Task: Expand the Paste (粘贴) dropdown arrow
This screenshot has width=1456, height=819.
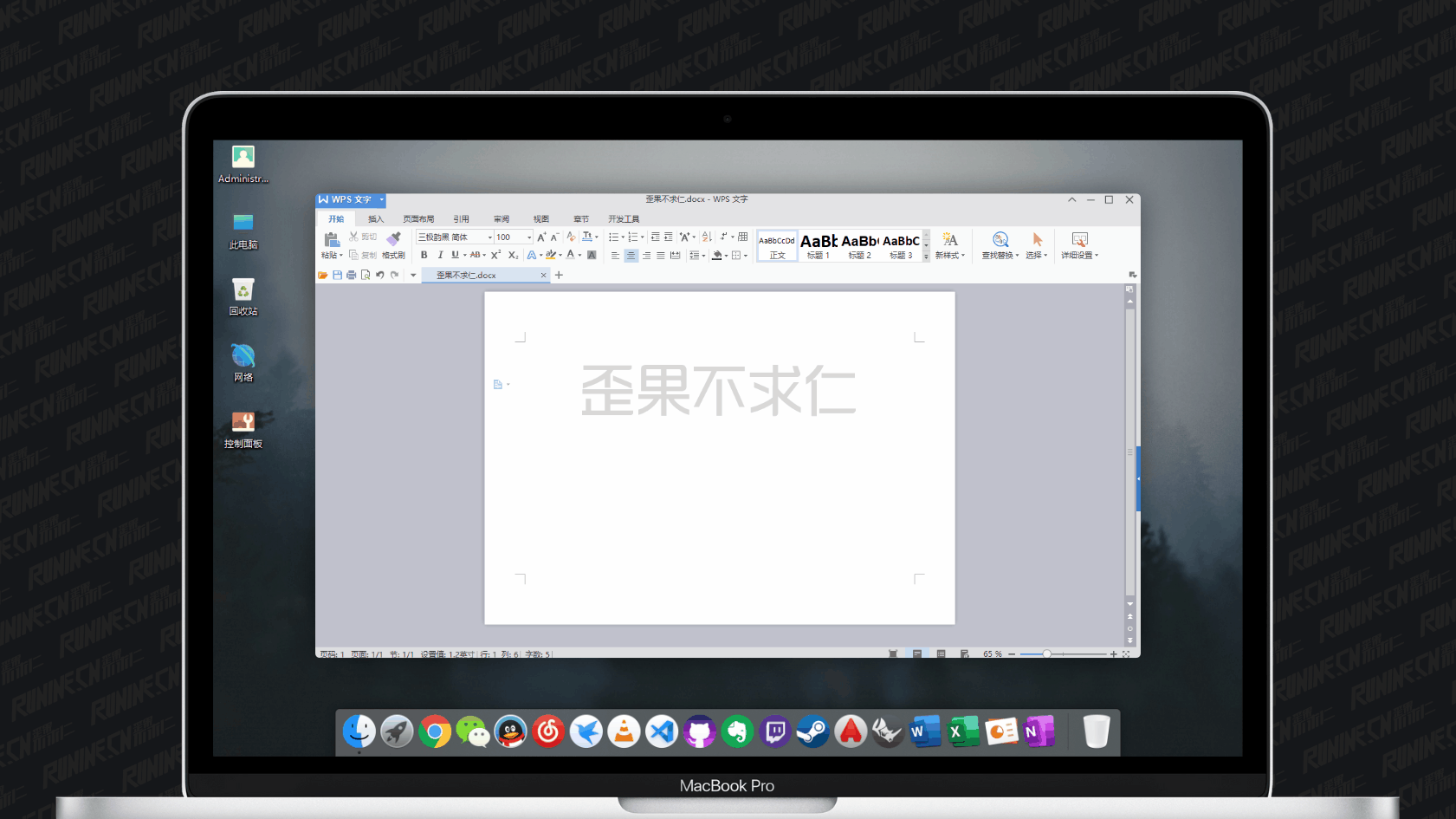Action: tap(341, 255)
